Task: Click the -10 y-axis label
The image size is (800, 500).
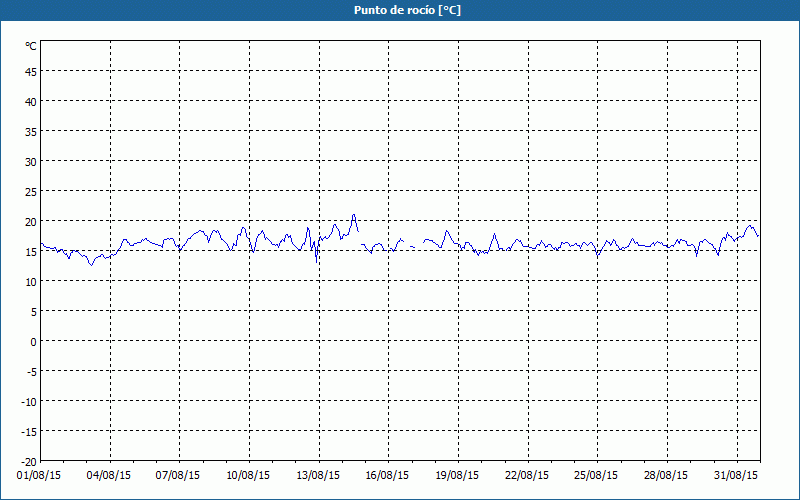Action: pos(29,402)
